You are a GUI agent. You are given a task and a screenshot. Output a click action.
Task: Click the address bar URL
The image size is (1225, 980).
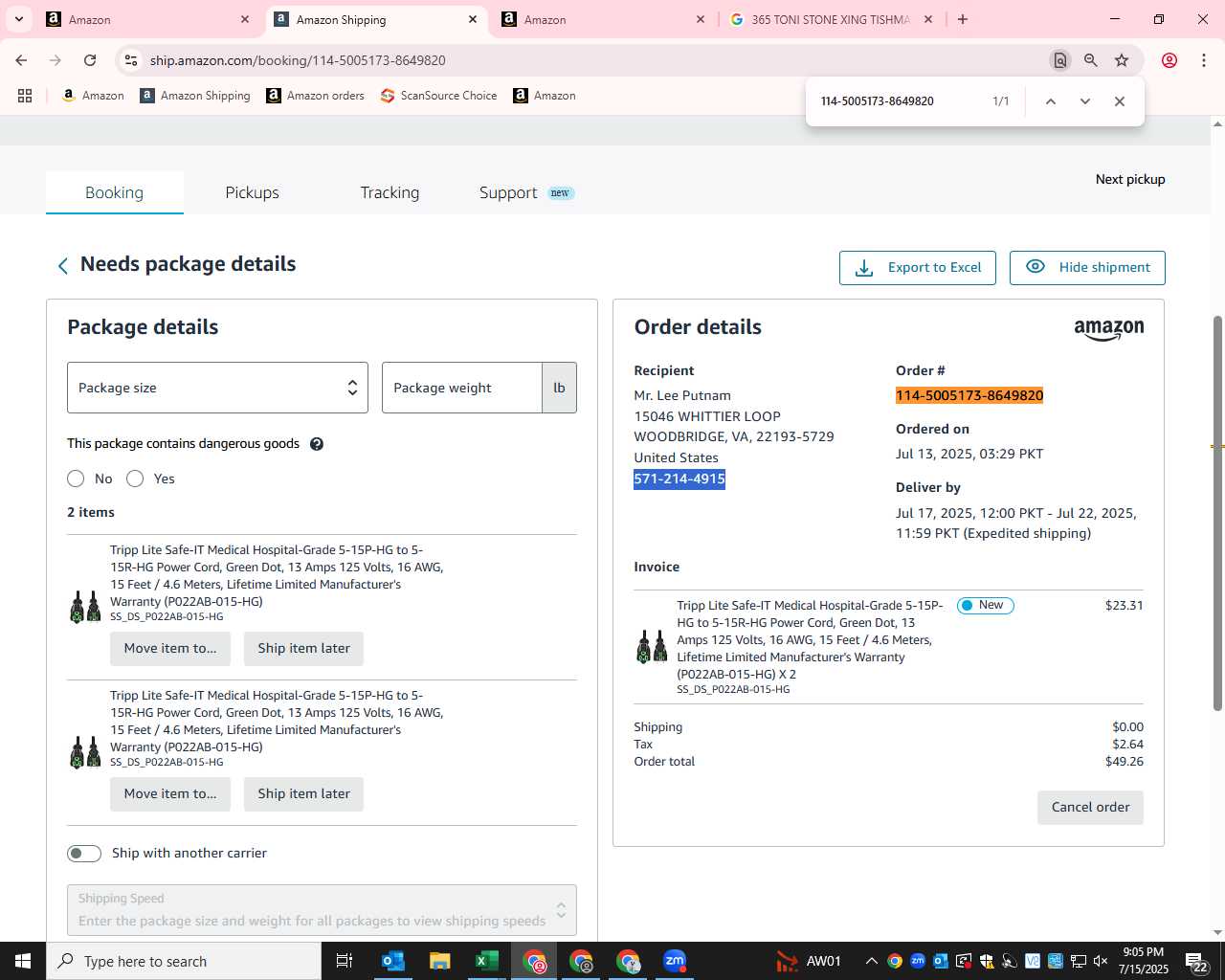[x=298, y=60]
